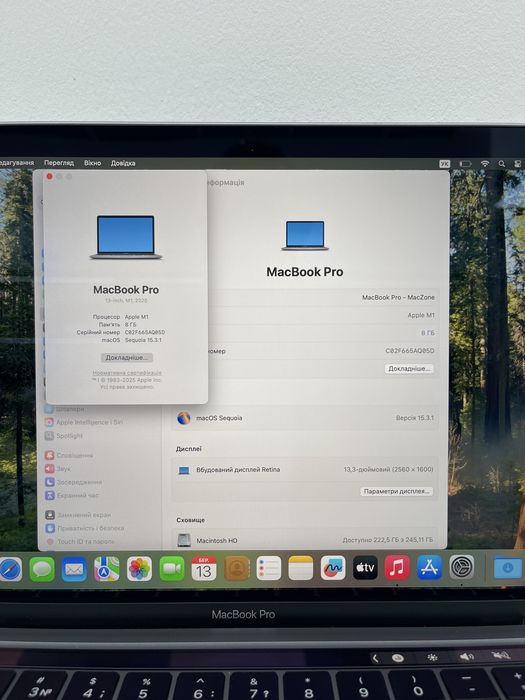Image resolution: width=525 pixels, height=700 pixels.
Task: Open Довідка menu in menu bar
Action: 123,163
